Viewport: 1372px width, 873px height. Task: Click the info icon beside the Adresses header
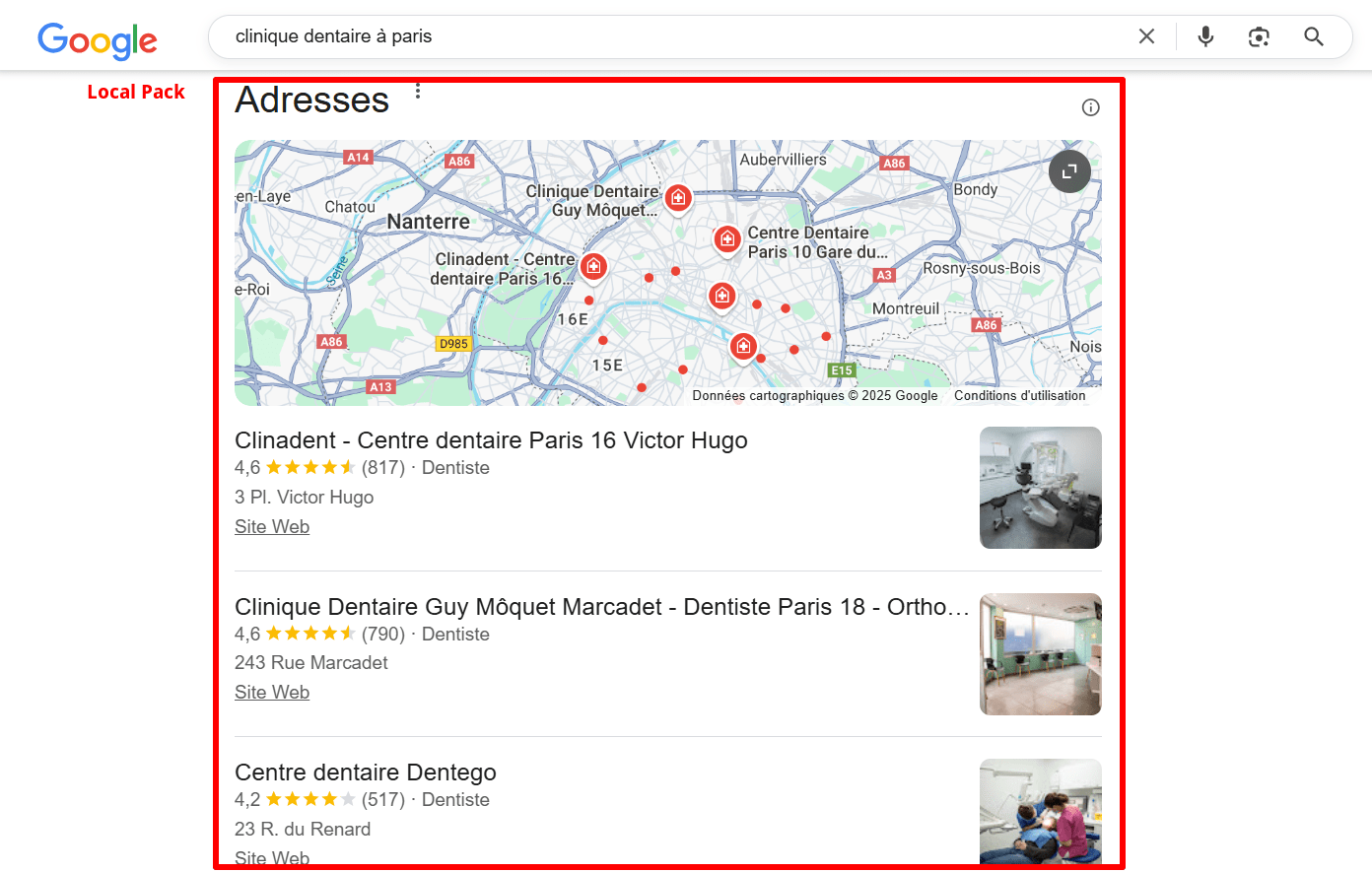(x=1090, y=107)
